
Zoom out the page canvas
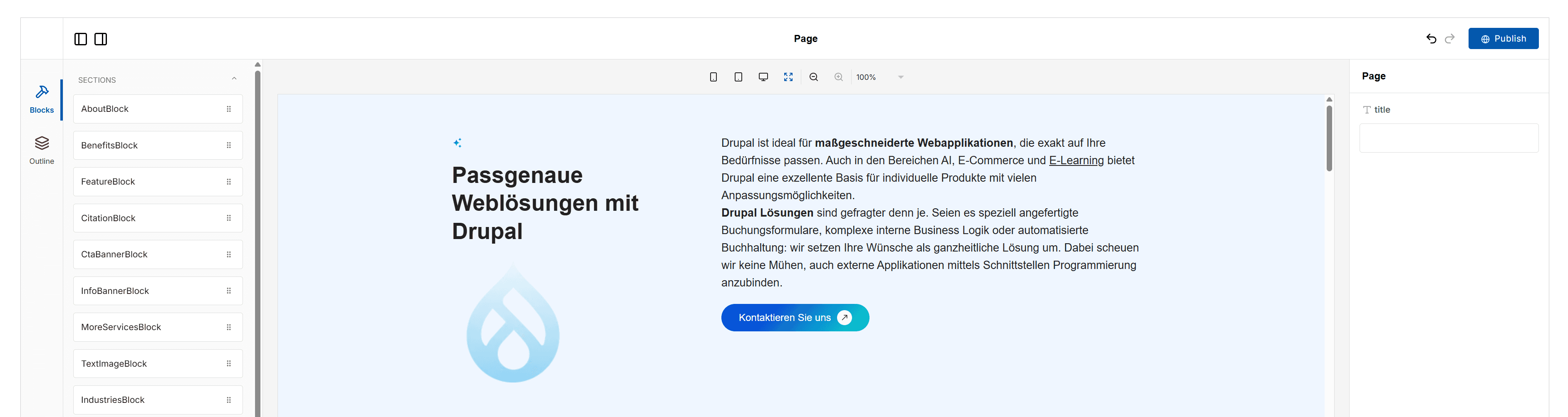814,76
